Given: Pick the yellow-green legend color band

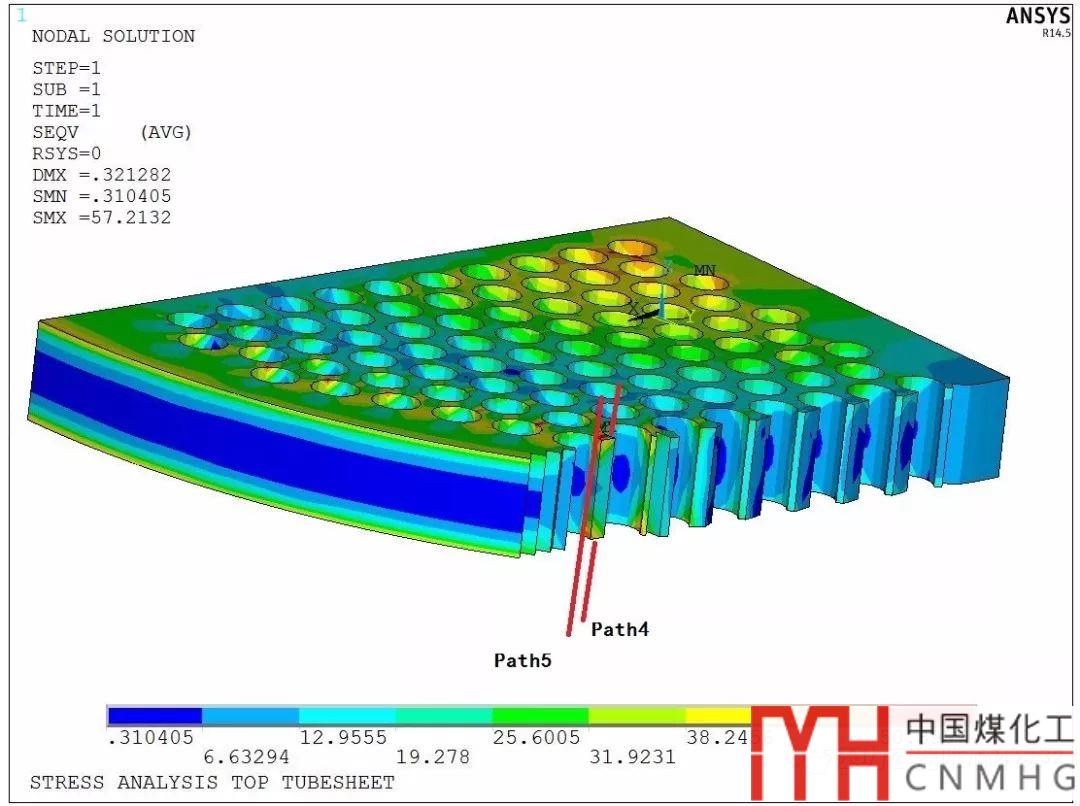Looking at the screenshot, I should pyautogui.click(x=637, y=716).
